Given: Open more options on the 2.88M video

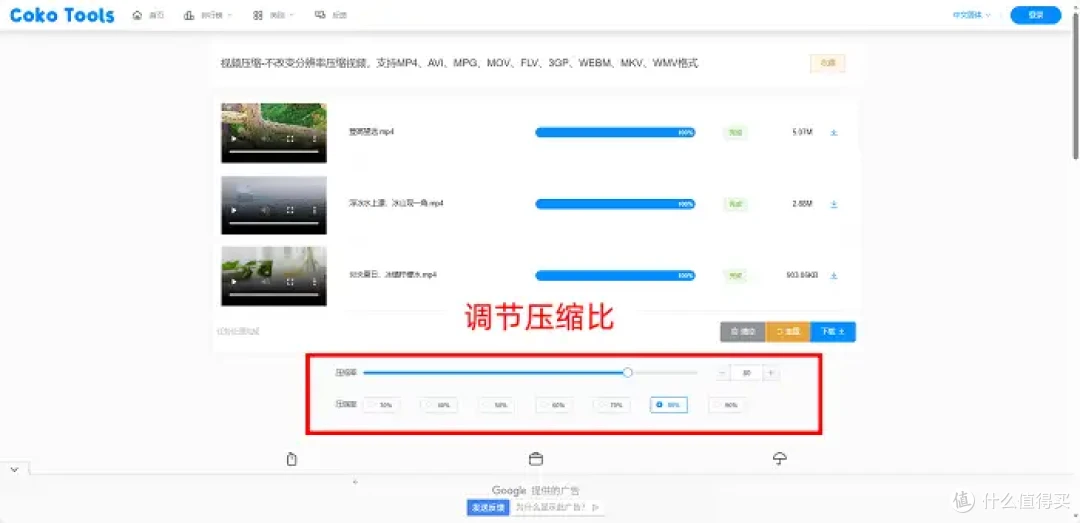Looking at the screenshot, I should 315,210.
